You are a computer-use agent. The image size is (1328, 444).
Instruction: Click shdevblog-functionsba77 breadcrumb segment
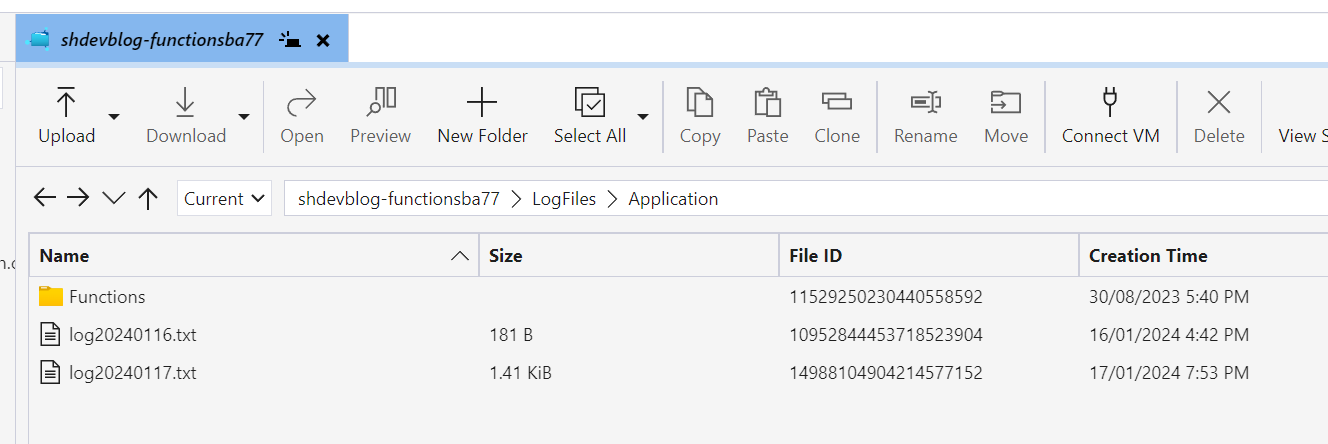399,199
